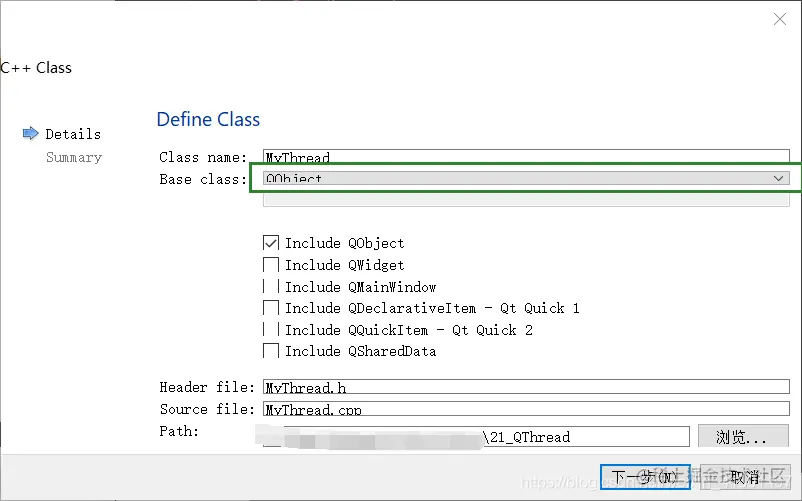This screenshot has height=501, width=802.
Task: Click the Class name: label
Action: 203,157
